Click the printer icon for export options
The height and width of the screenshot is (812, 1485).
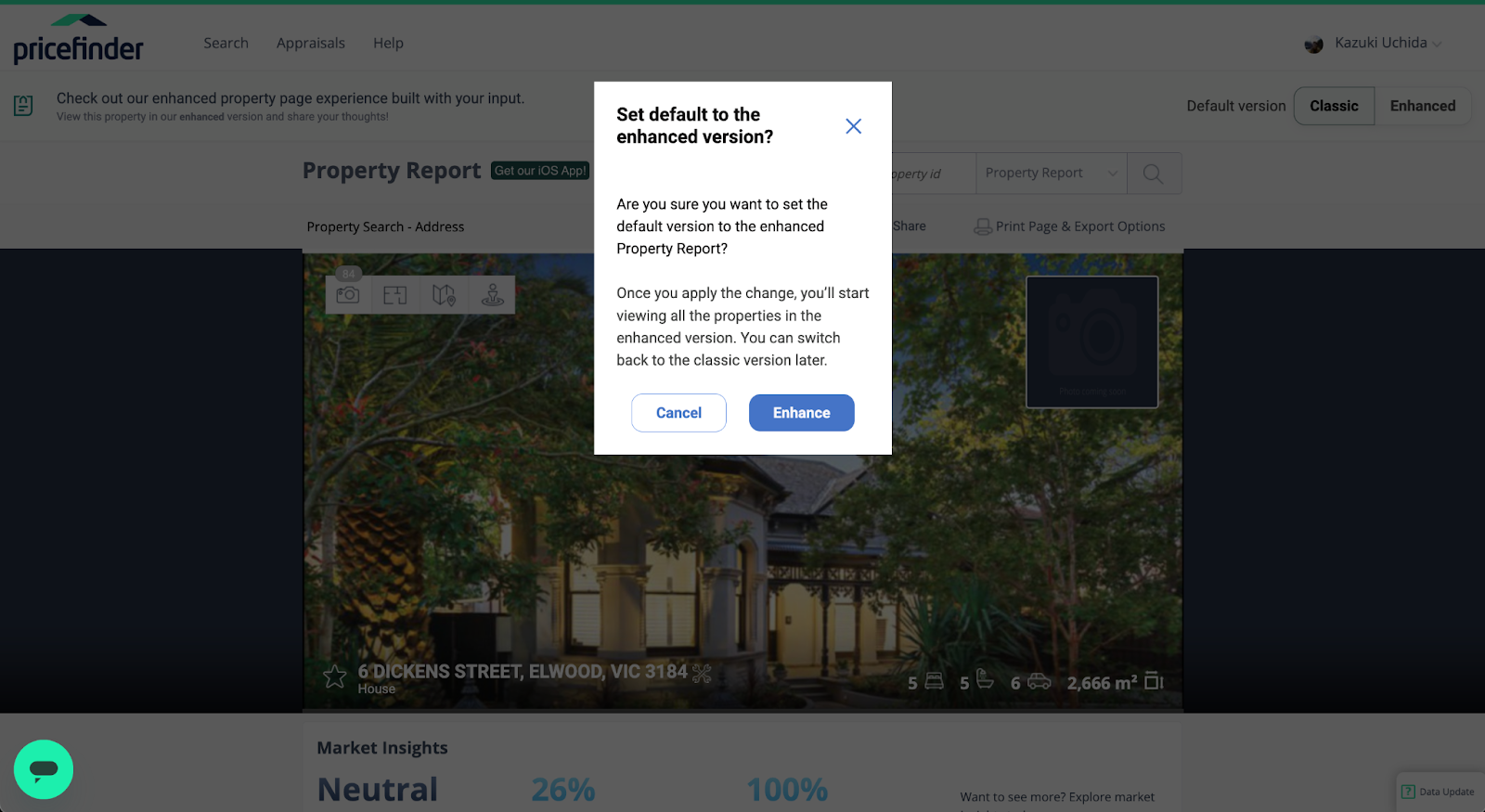(983, 226)
